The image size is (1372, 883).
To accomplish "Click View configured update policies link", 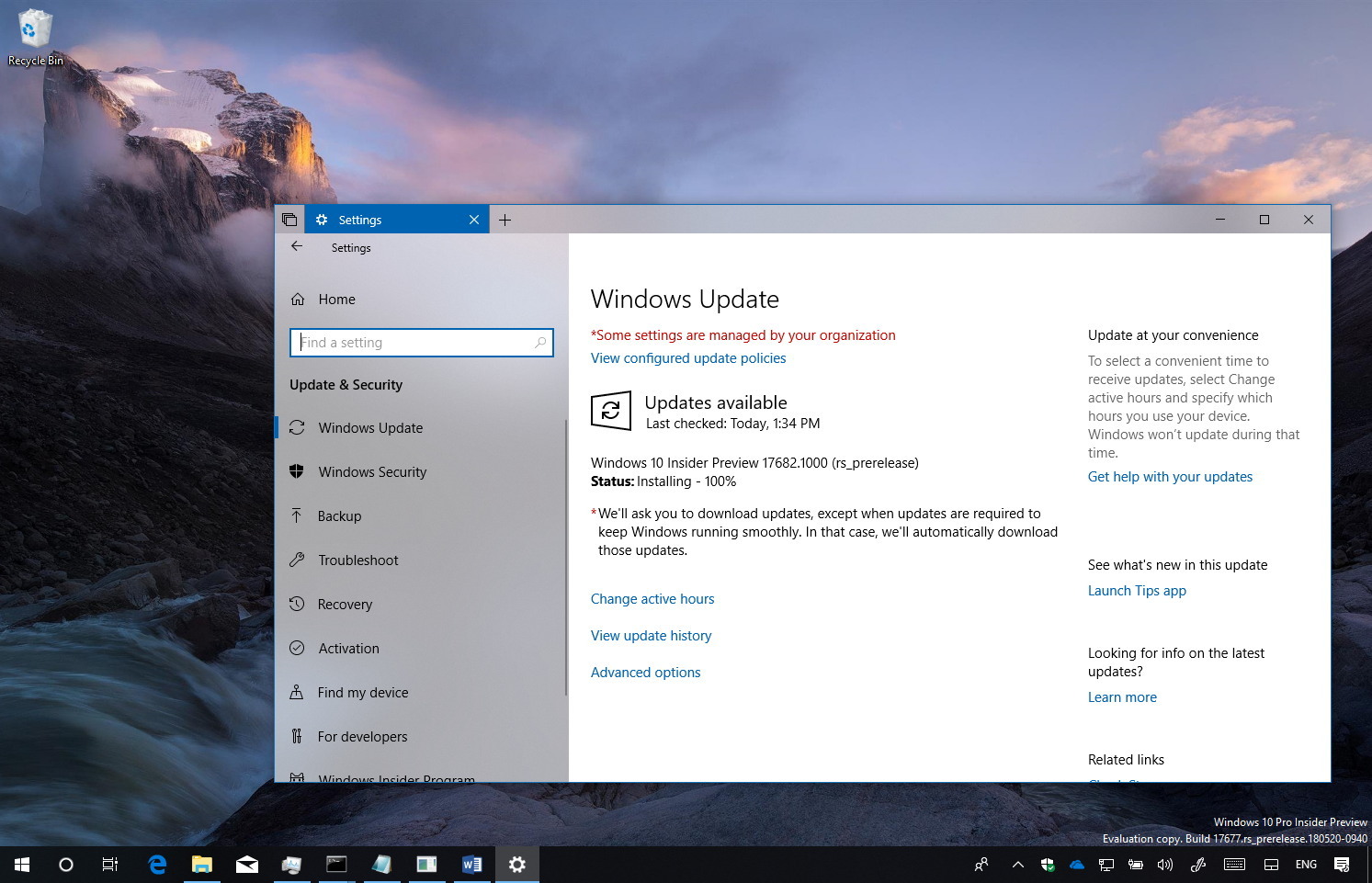I will click(x=688, y=358).
